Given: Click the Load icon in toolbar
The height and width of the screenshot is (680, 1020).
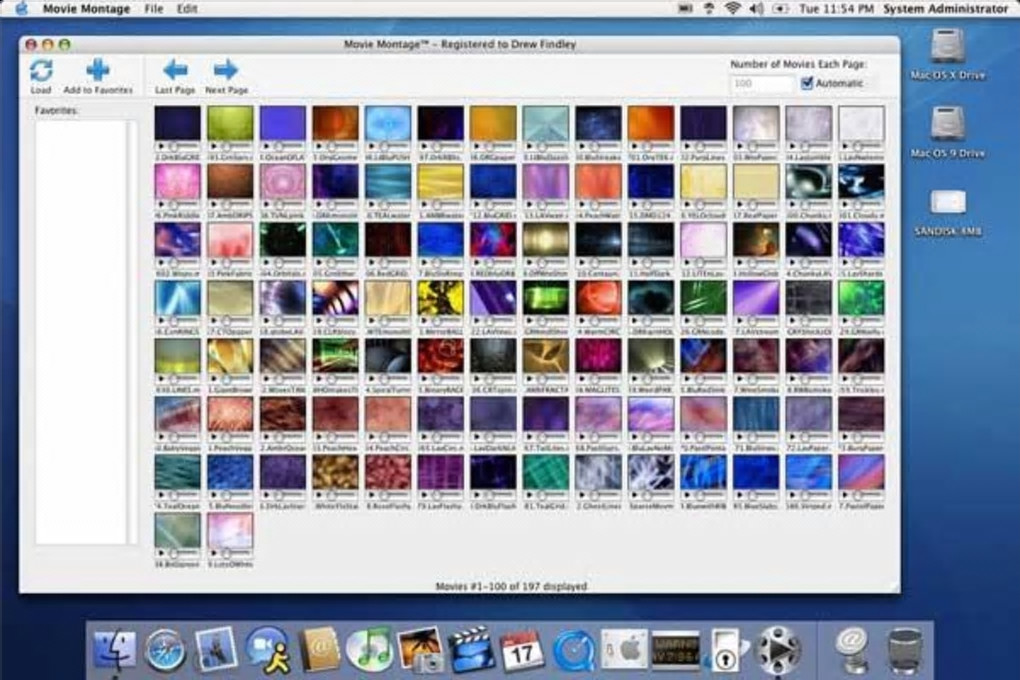Looking at the screenshot, I should coord(41,70).
